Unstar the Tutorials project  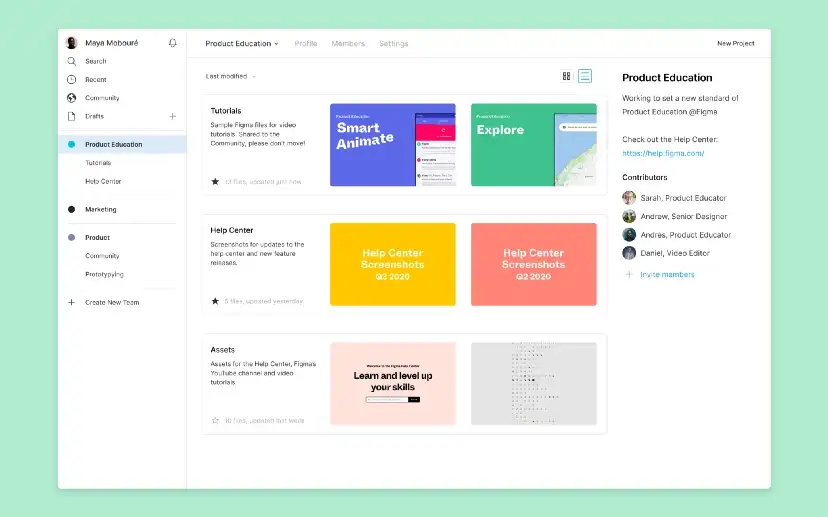pyautogui.click(x=215, y=182)
